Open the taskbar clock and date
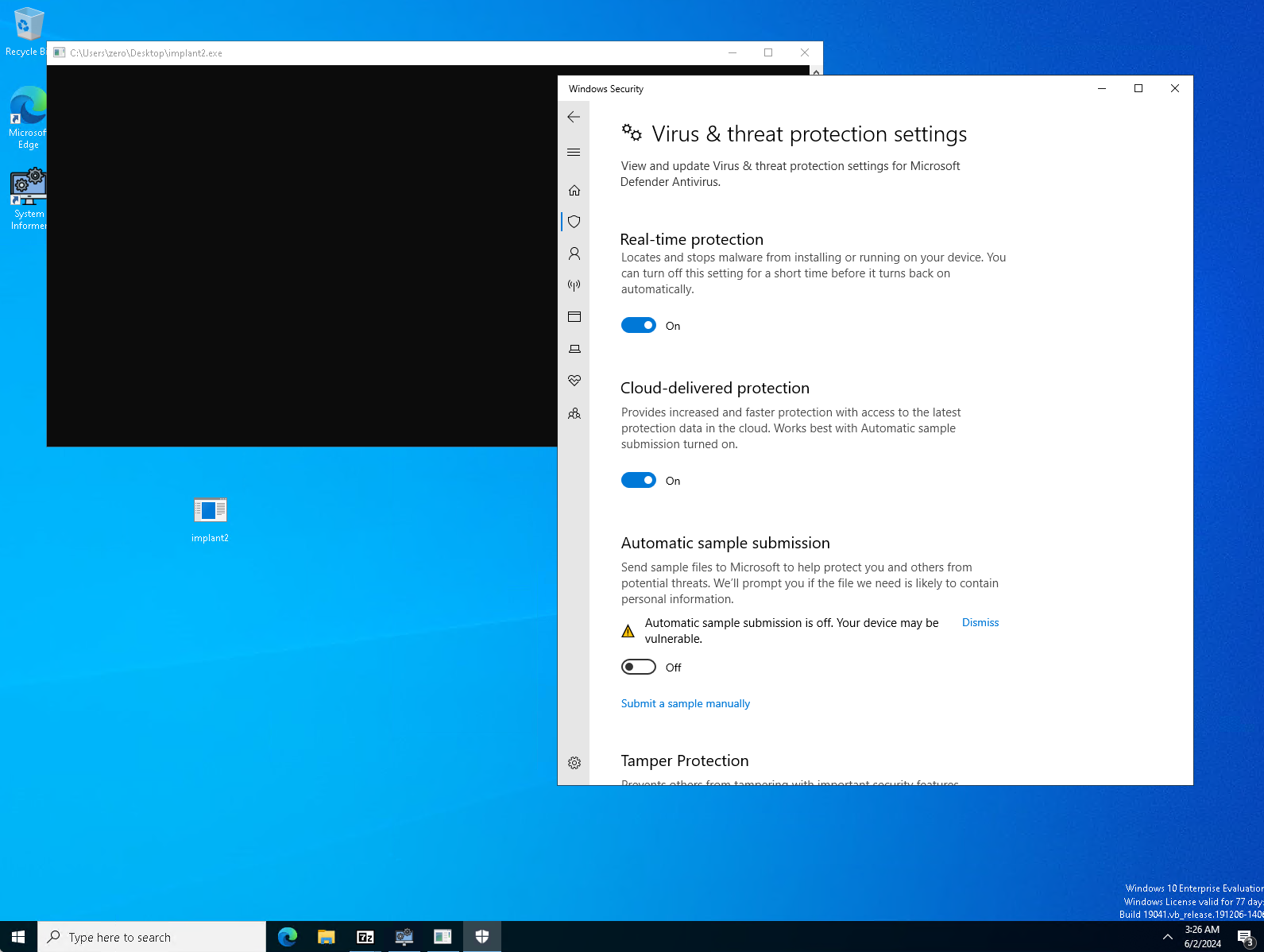 pyautogui.click(x=1202, y=937)
